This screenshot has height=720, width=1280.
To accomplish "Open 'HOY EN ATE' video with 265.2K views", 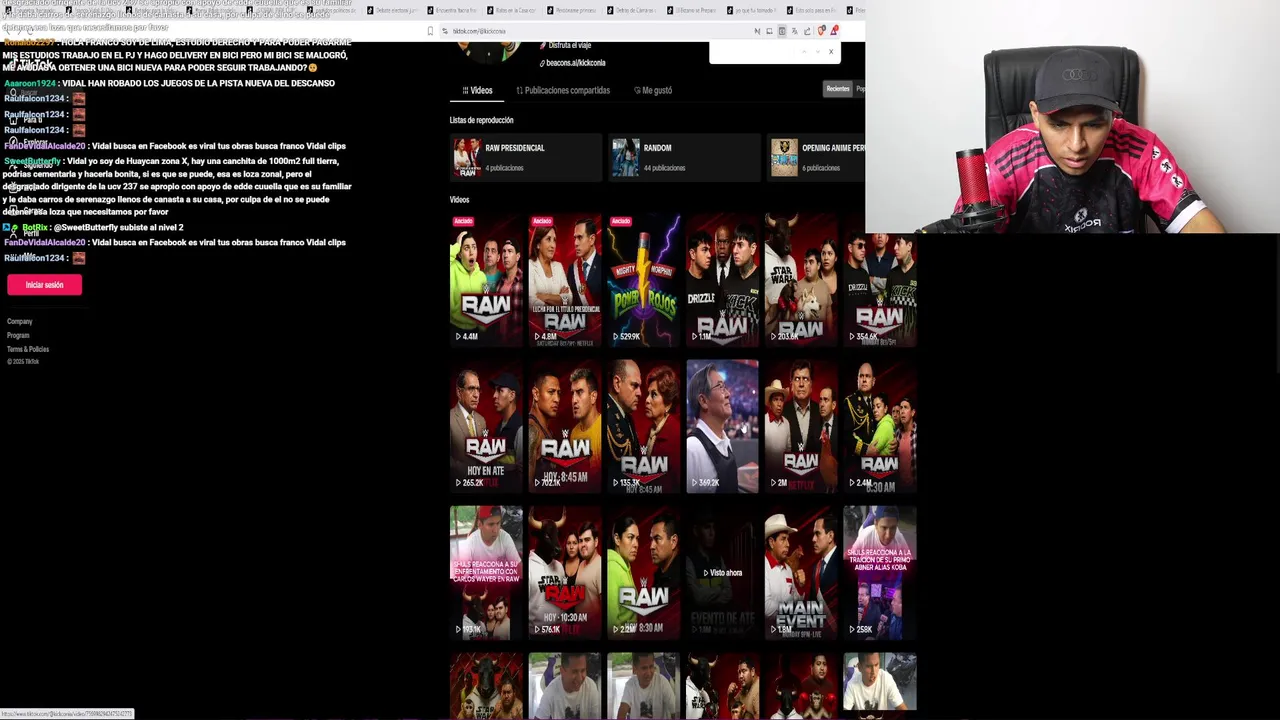I will click(x=486, y=426).
